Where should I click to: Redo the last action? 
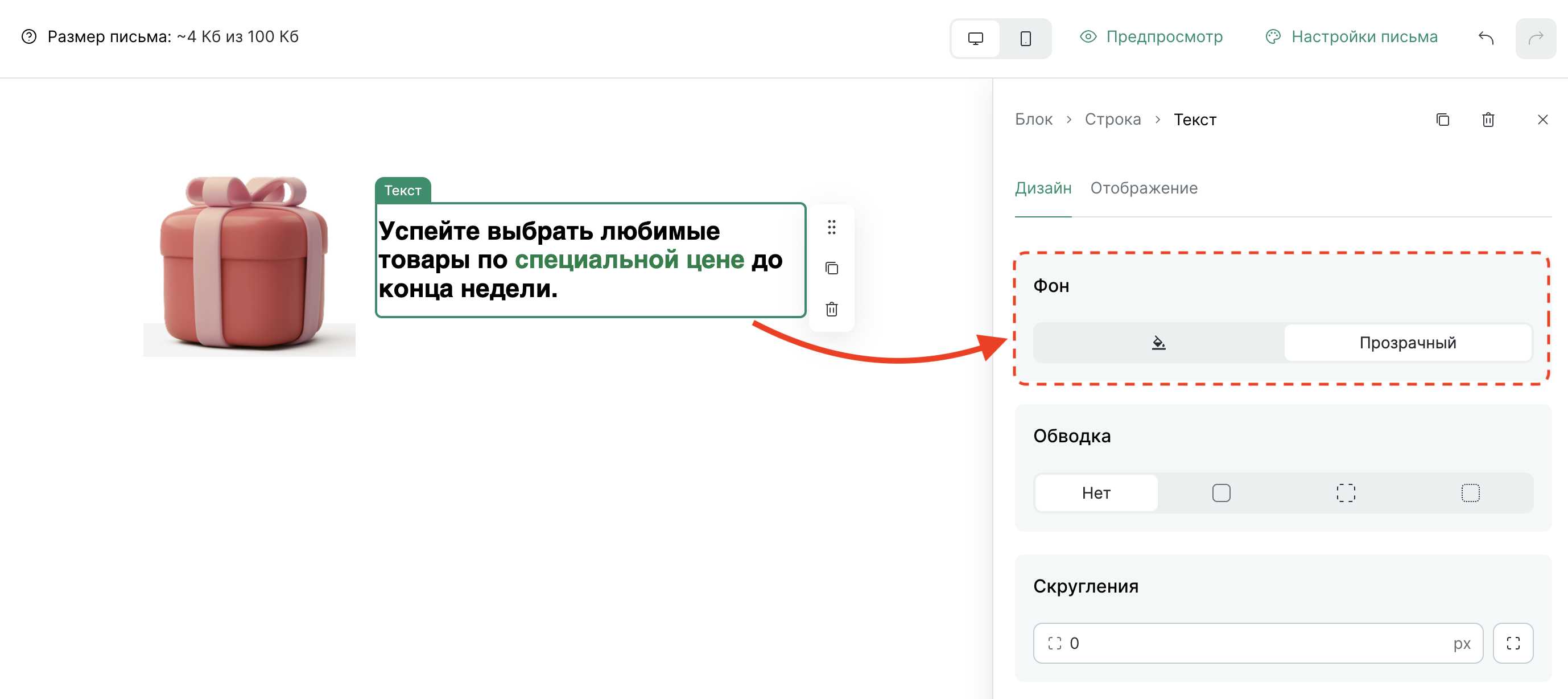coord(1536,38)
